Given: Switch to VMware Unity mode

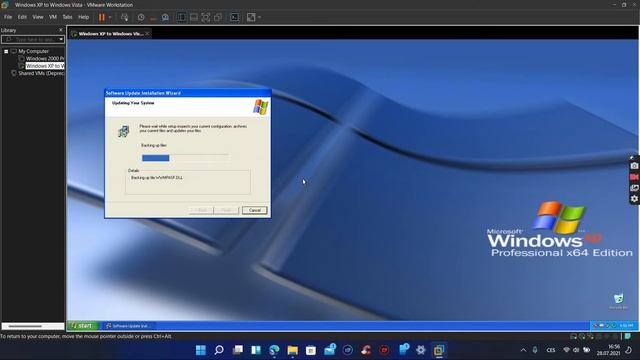Looking at the screenshot, I should coord(218,17).
